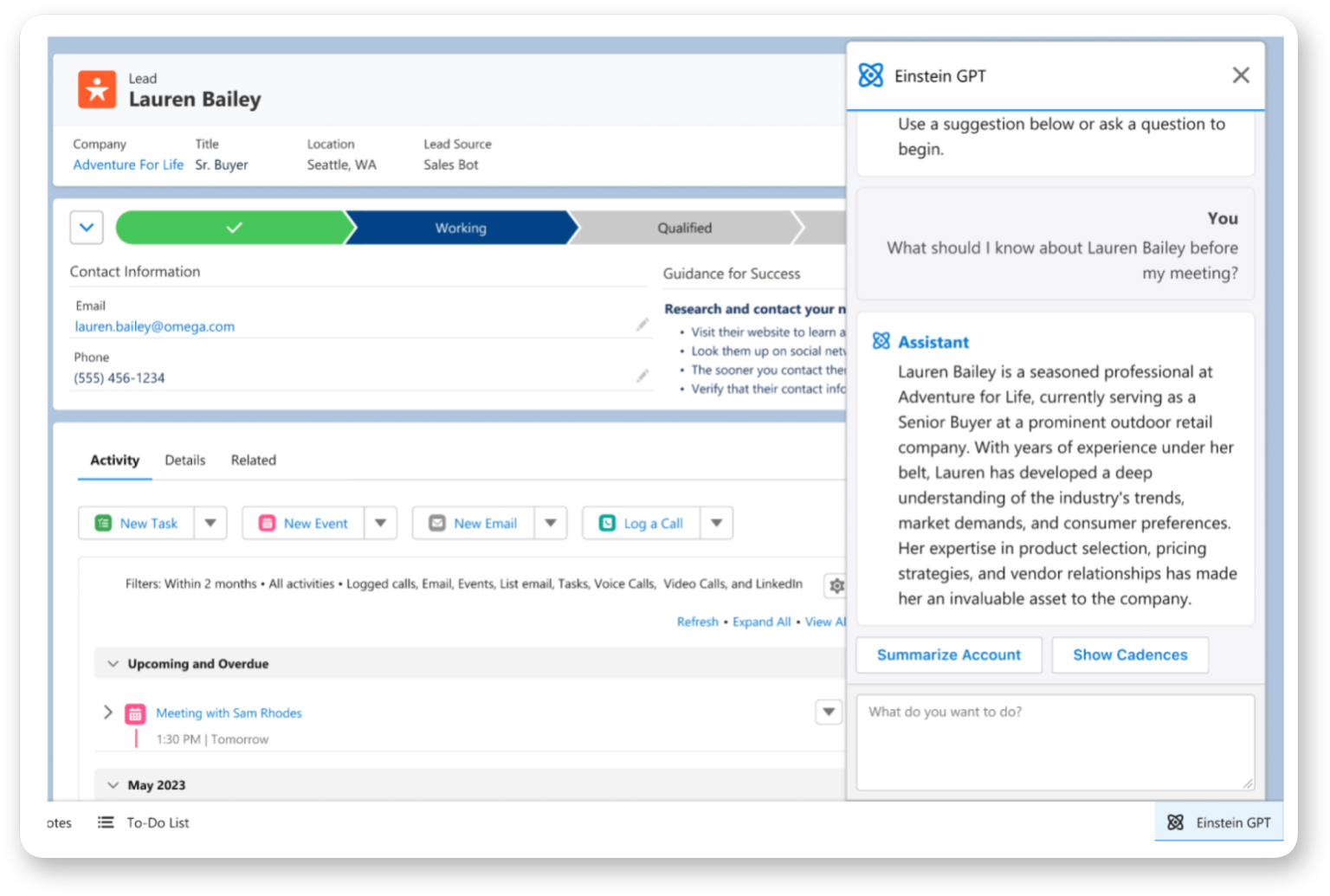Open the New Email dropdown arrow
The image size is (1330, 896).
(x=551, y=523)
